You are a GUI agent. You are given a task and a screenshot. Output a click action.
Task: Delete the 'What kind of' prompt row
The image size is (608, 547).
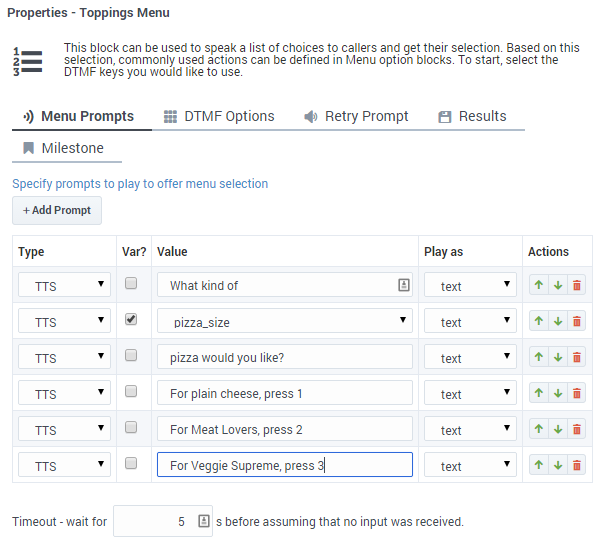tap(577, 285)
